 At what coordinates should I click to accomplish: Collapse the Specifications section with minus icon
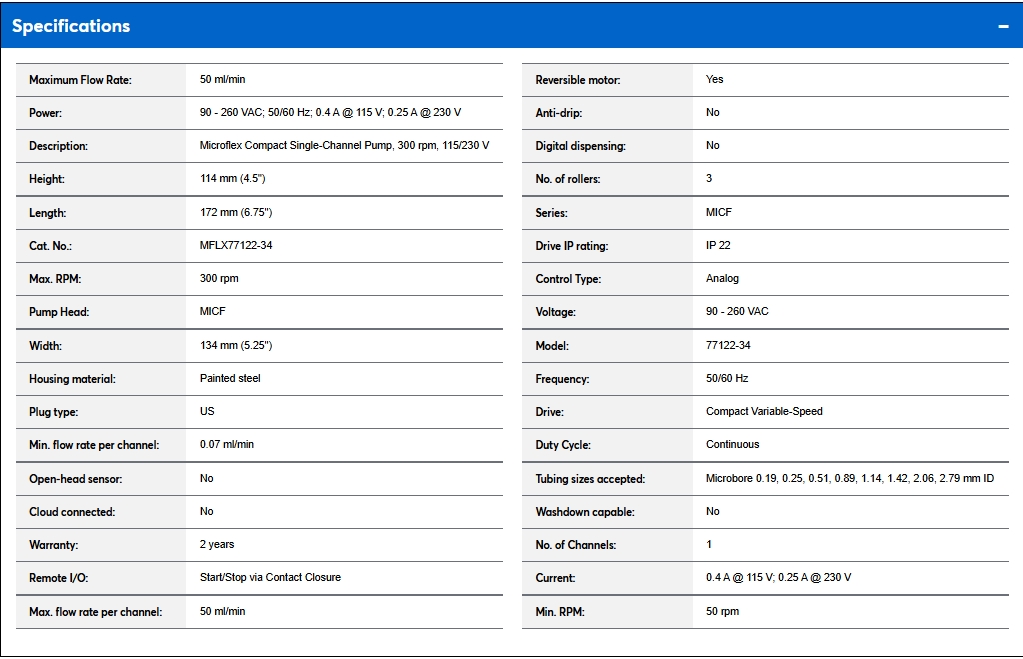(1003, 26)
